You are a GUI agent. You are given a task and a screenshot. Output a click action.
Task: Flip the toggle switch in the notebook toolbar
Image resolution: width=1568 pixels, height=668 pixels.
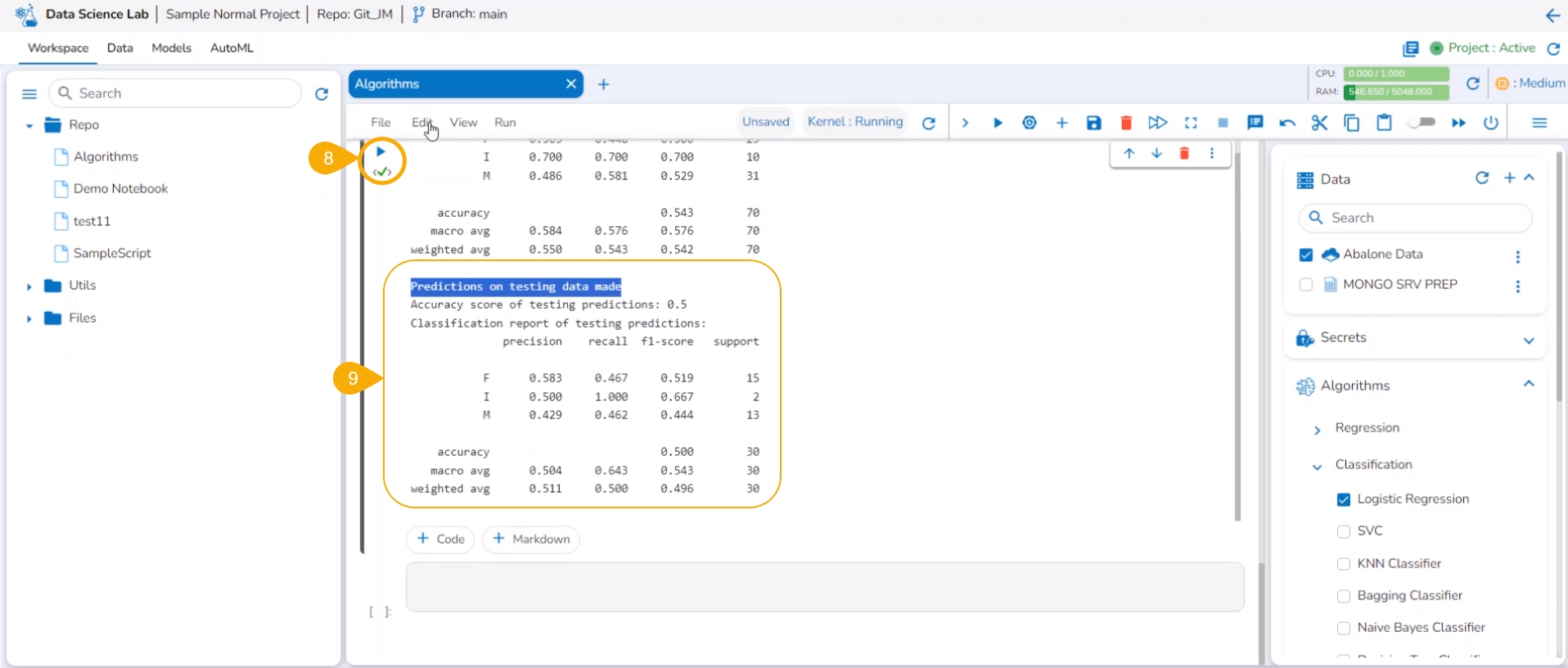coord(1422,123)
